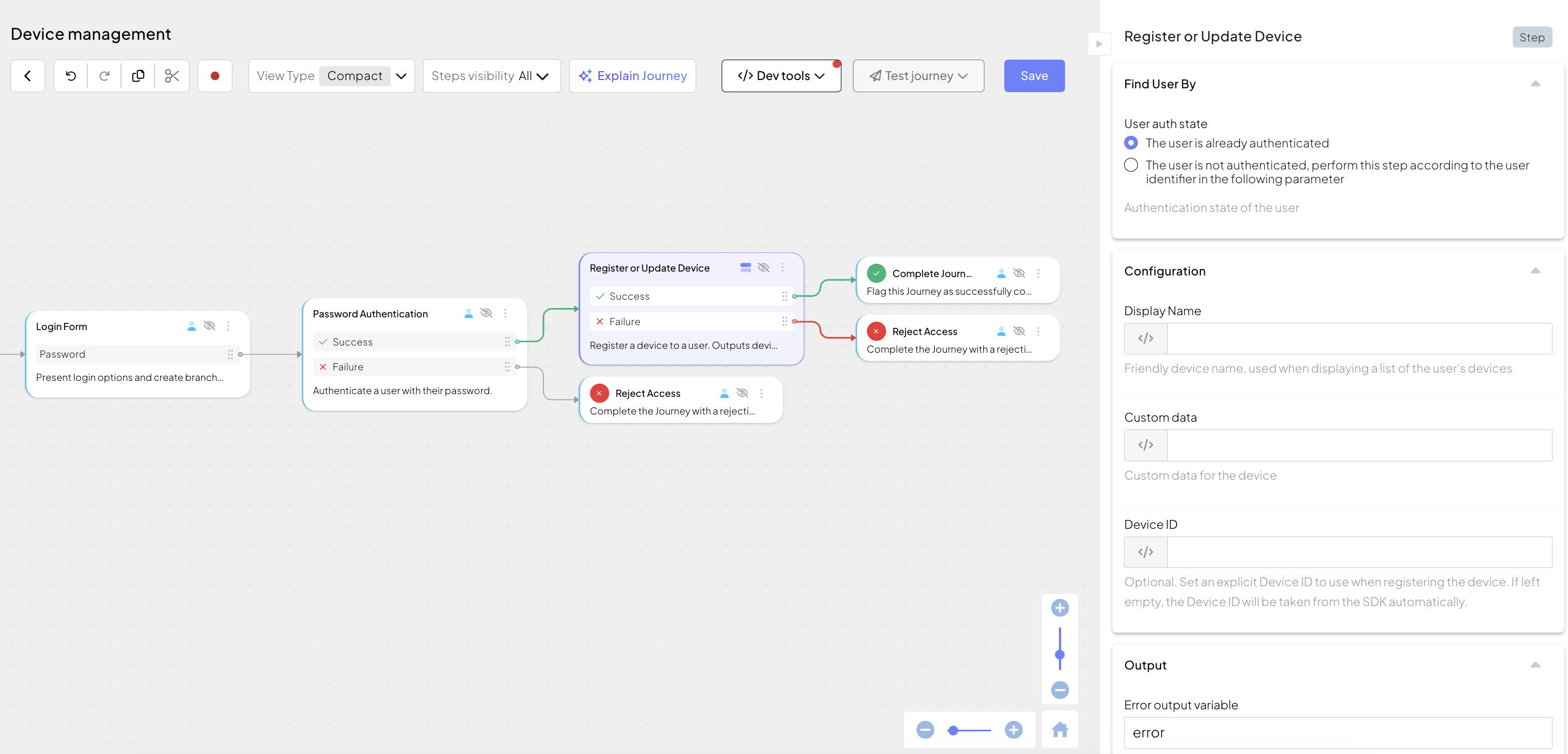Screen dimensions: 1568x754
Task: Click the Step badge label
Action: click(1532, 37)
